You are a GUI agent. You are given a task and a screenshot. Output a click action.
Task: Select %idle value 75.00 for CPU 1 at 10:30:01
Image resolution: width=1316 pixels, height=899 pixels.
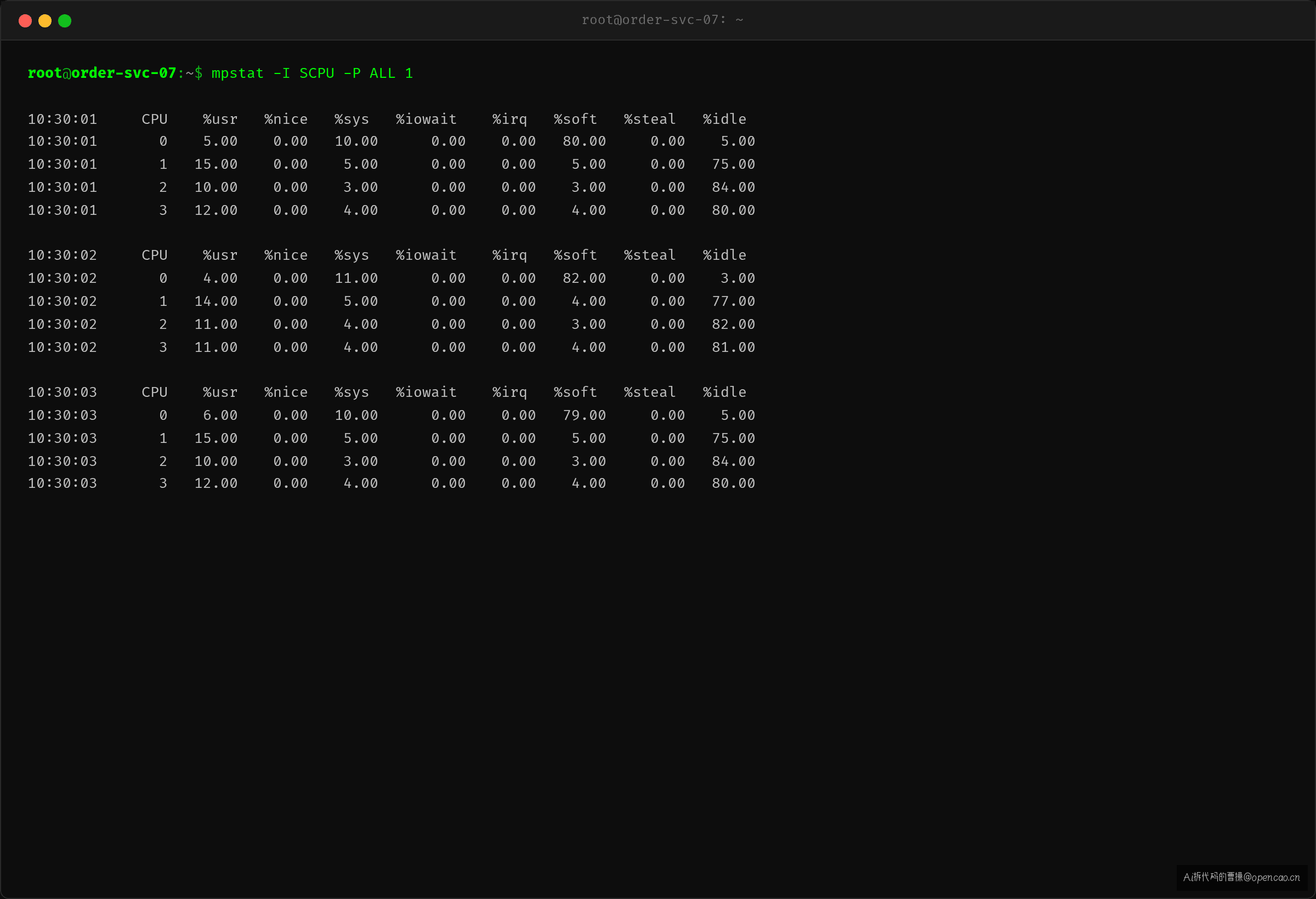click(x=733, y=164)
